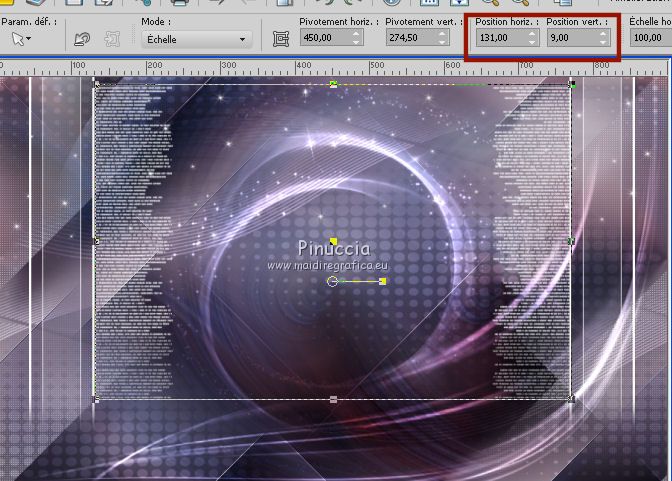Increase Position vert. with up arrow
Image resolution: width=672 pixels, height=481 pixels.
click(x=603, y=34)
